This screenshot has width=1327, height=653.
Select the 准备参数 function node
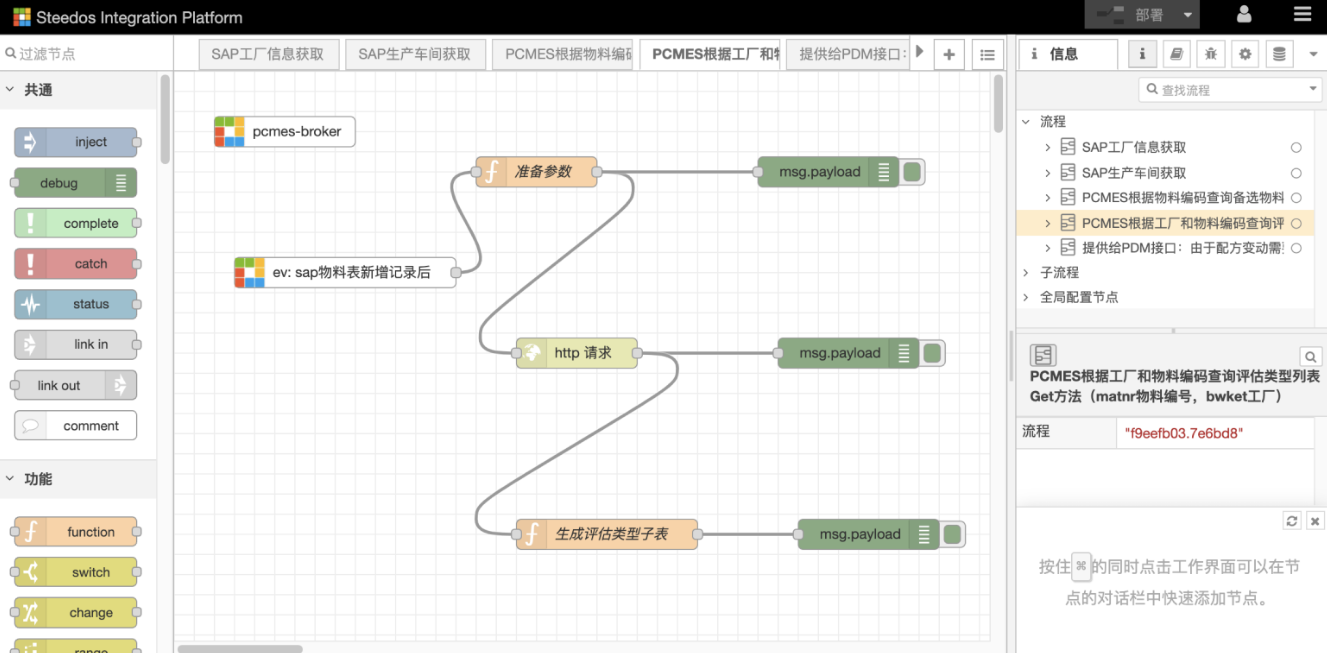point(536,172)
